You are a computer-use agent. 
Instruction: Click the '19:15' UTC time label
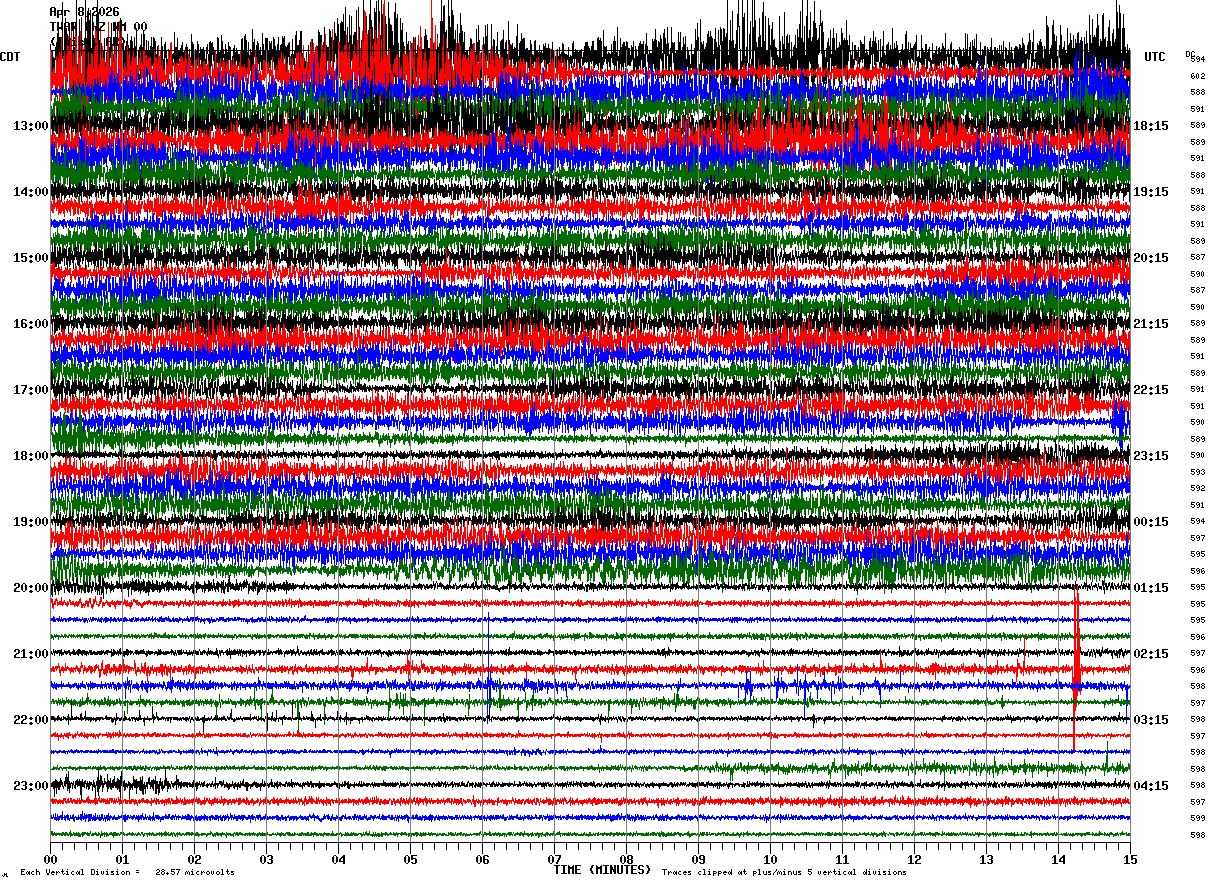(x=1150, y=192)
